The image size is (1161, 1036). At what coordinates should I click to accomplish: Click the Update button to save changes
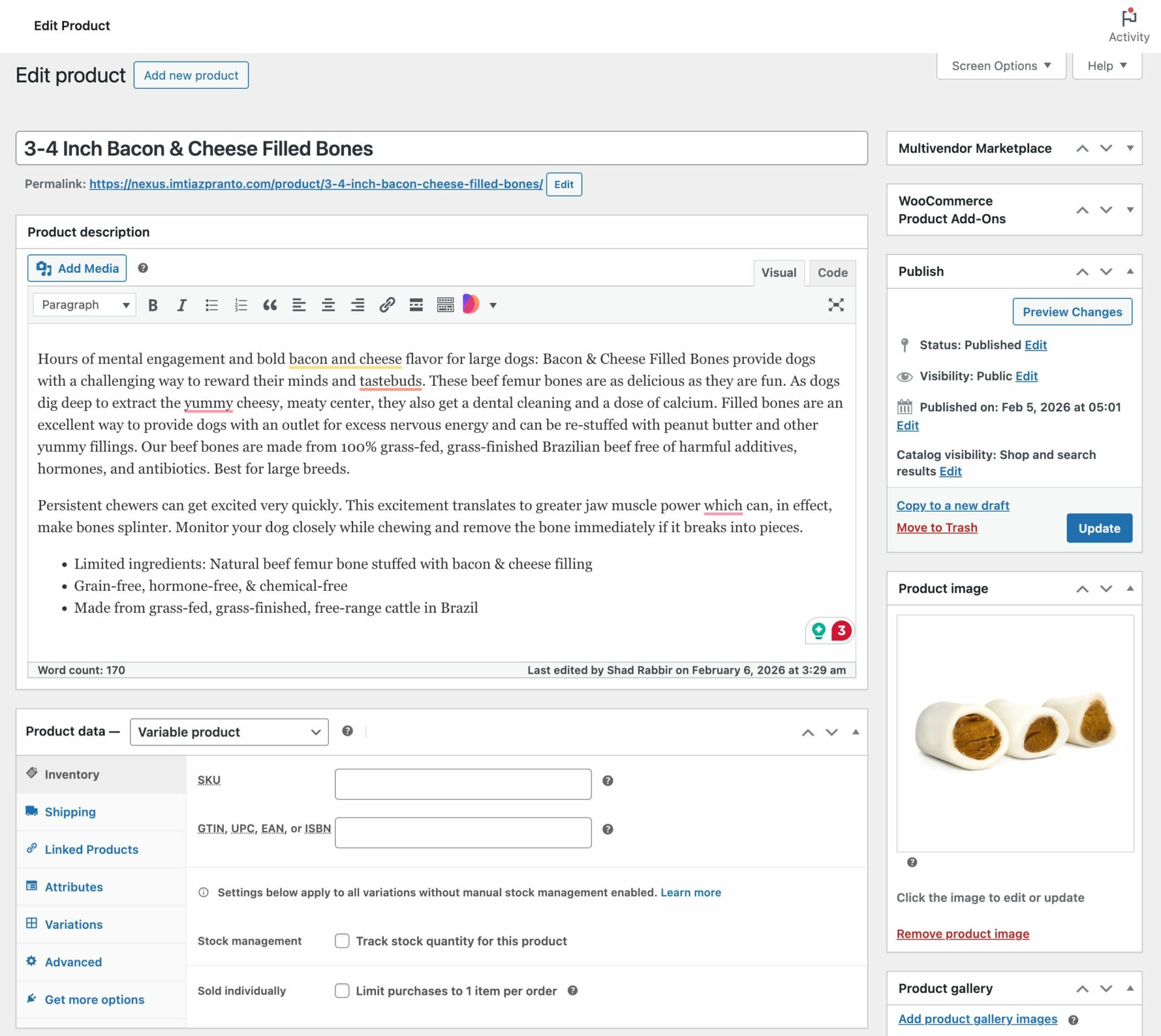tap(1099, 528)
